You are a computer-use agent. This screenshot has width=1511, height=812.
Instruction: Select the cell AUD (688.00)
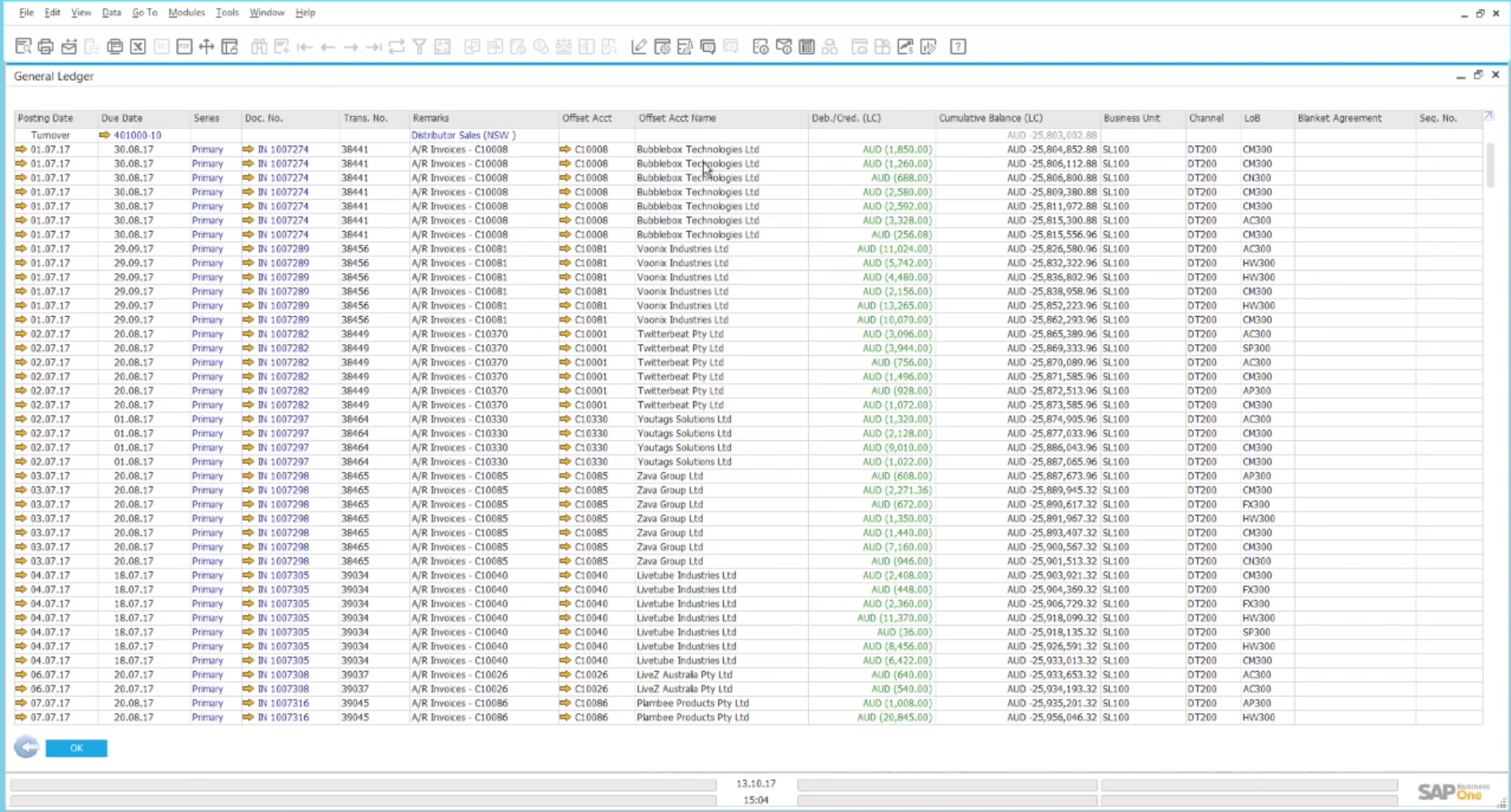point(900,178)
